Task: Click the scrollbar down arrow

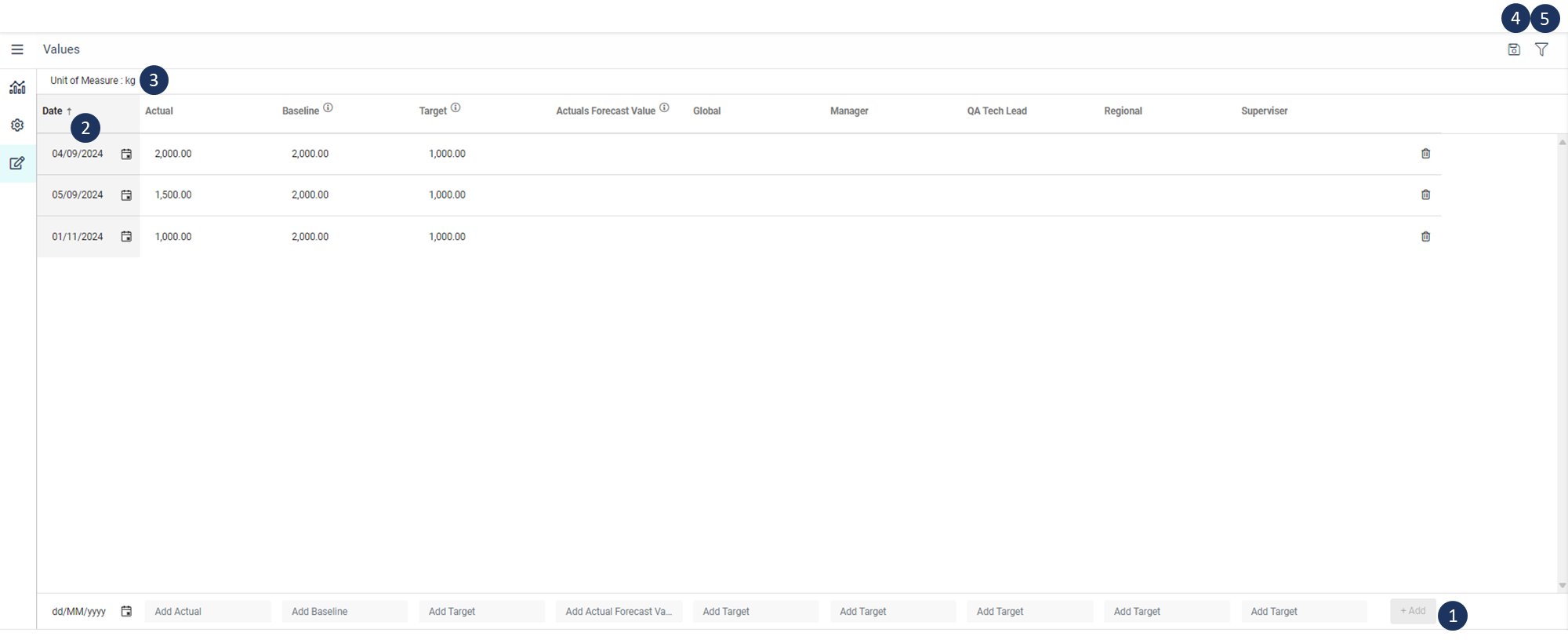Action: click(1563, 585)
